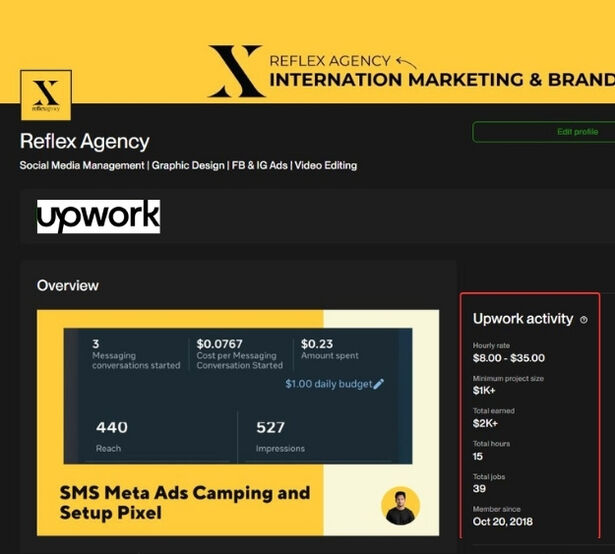Click the pencil icon beside daily budget
This screenshot has width=615, height=554.
(x=378, y=384)
